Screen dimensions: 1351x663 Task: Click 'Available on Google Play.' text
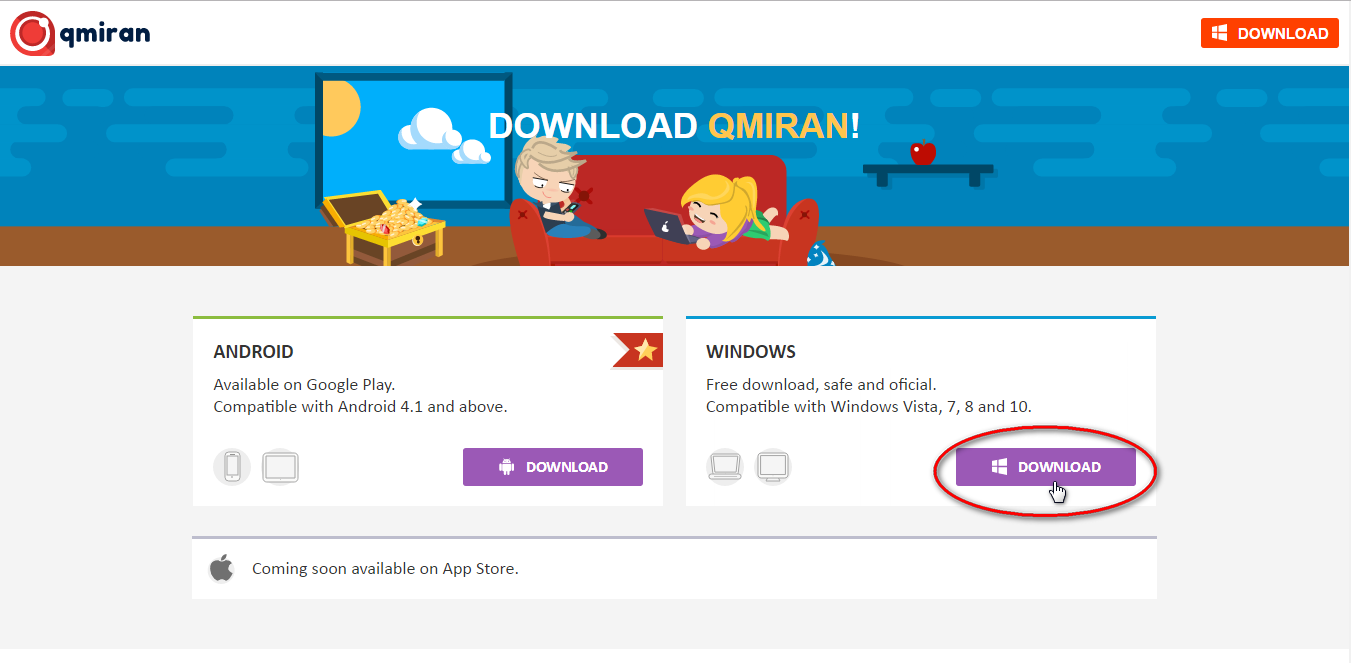click(304, 384)
